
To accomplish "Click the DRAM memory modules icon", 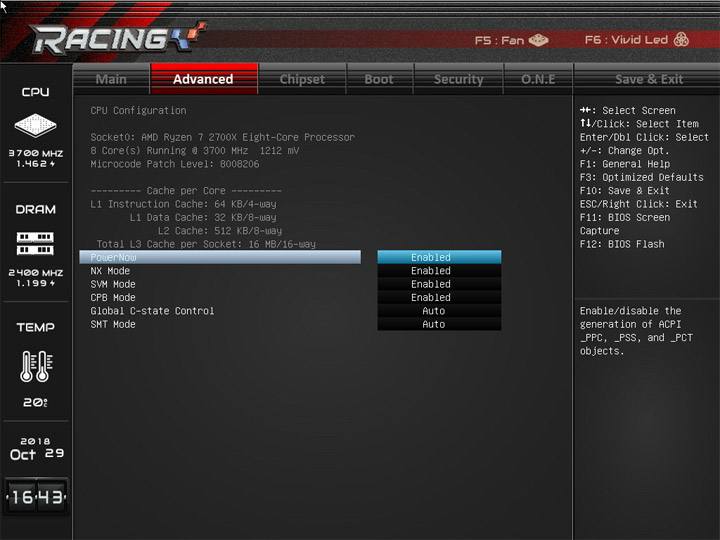I will click(35, 243).
